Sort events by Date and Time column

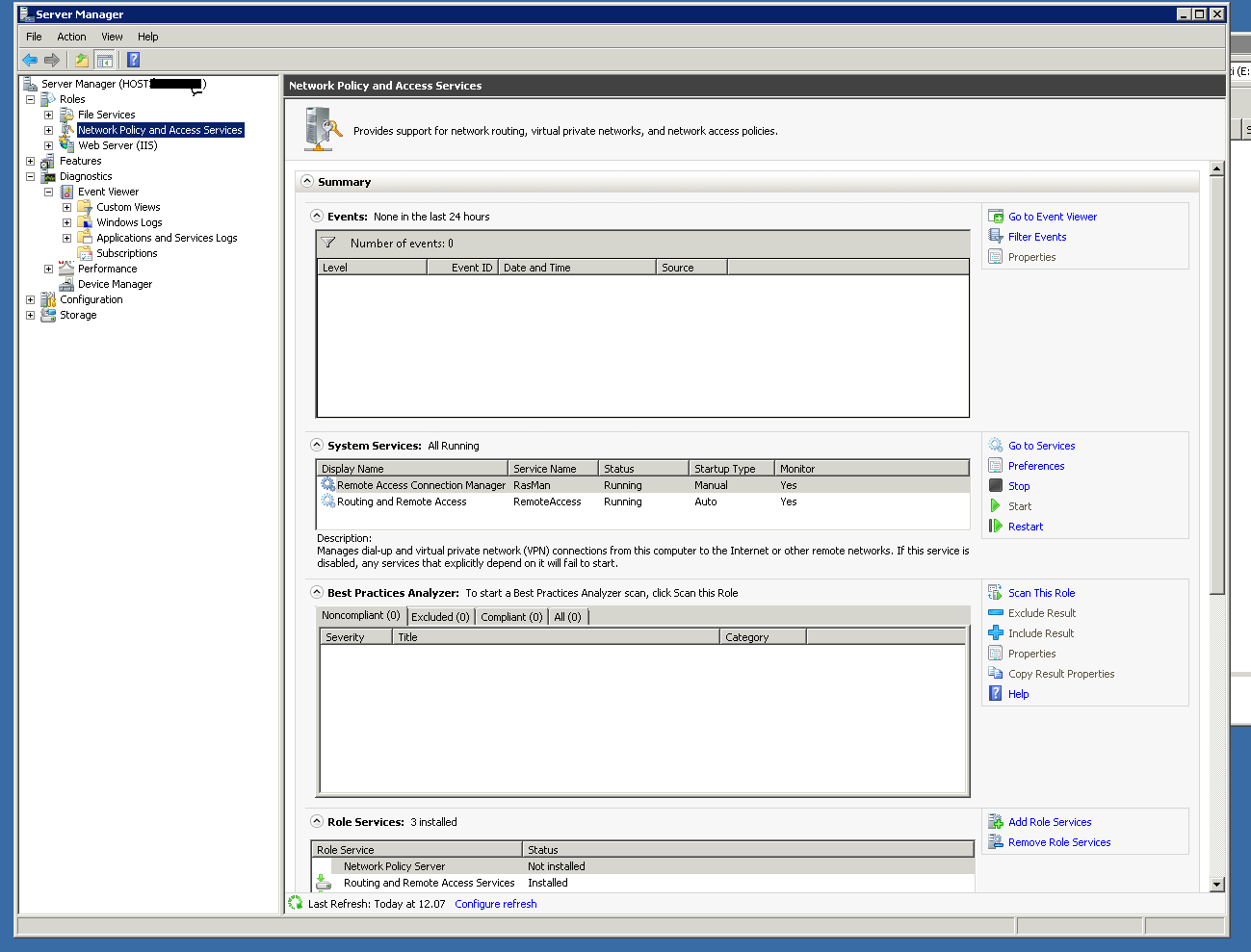(577, 268)
